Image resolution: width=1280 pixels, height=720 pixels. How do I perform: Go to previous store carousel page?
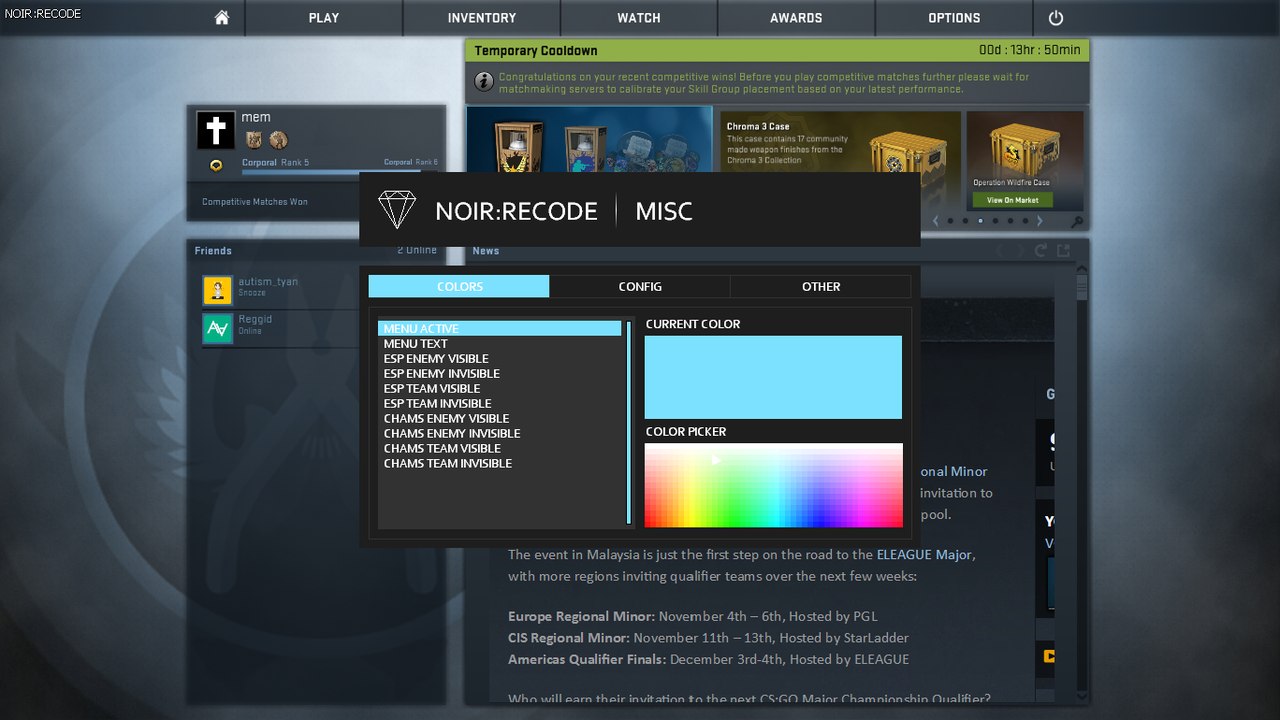pos(935,221)
